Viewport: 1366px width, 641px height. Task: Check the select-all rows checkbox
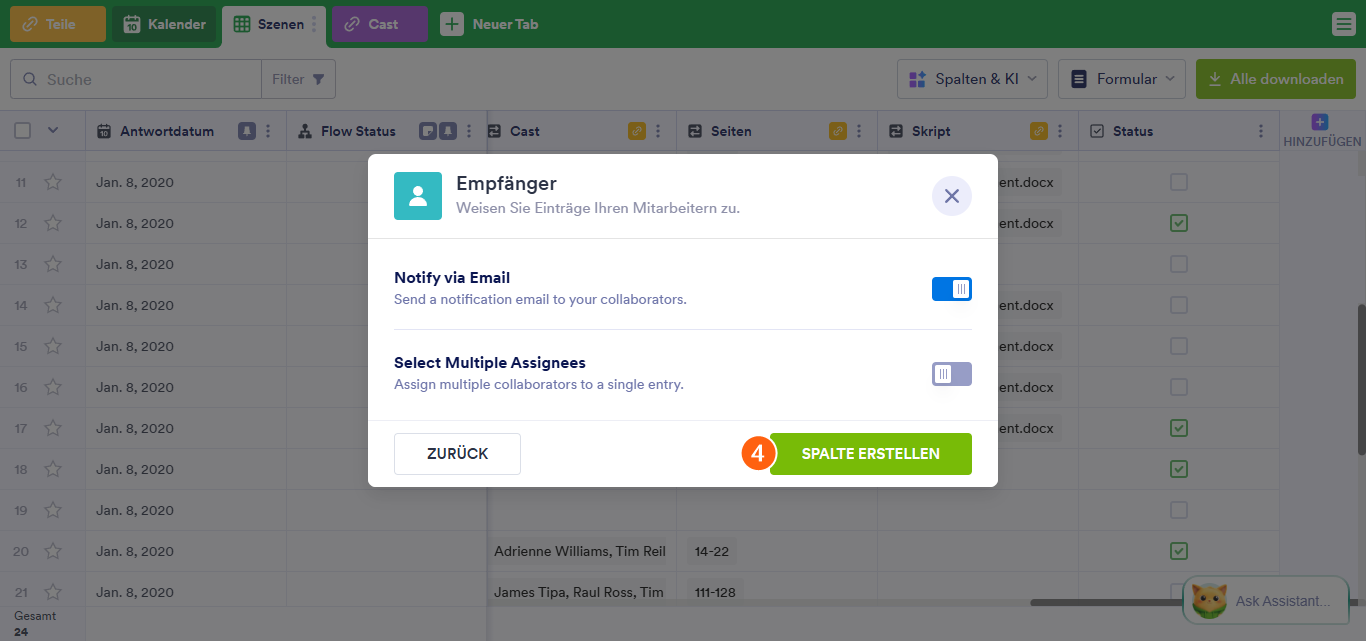click(23, 130)
